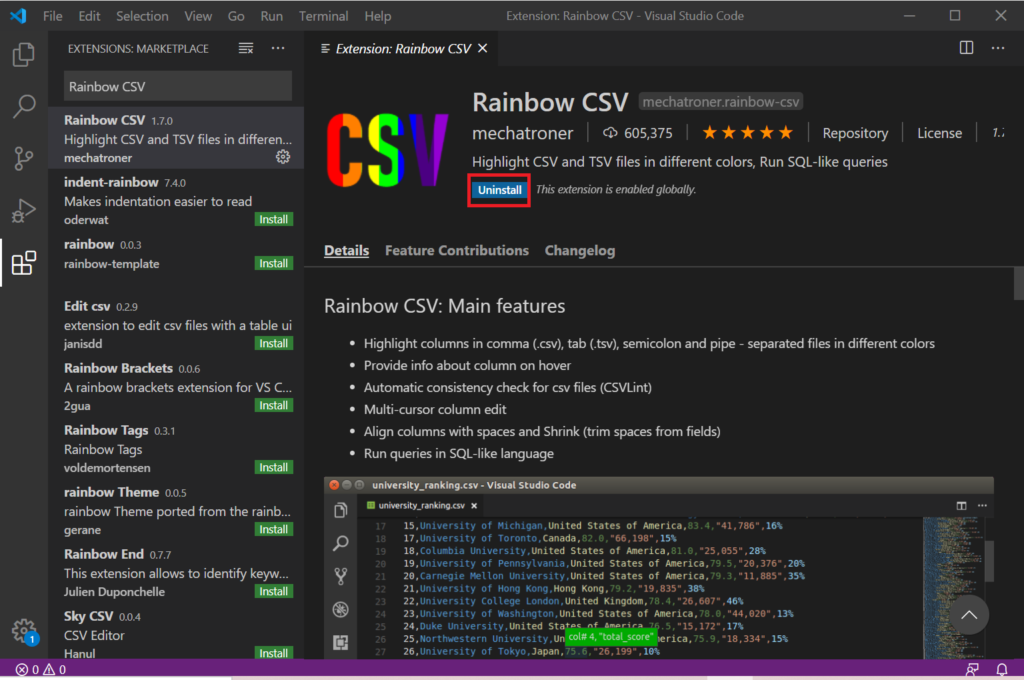Click the Extensions icon in activity bar
The width and height of the screenshot is (1024, 680).
[x=24, y=263]
